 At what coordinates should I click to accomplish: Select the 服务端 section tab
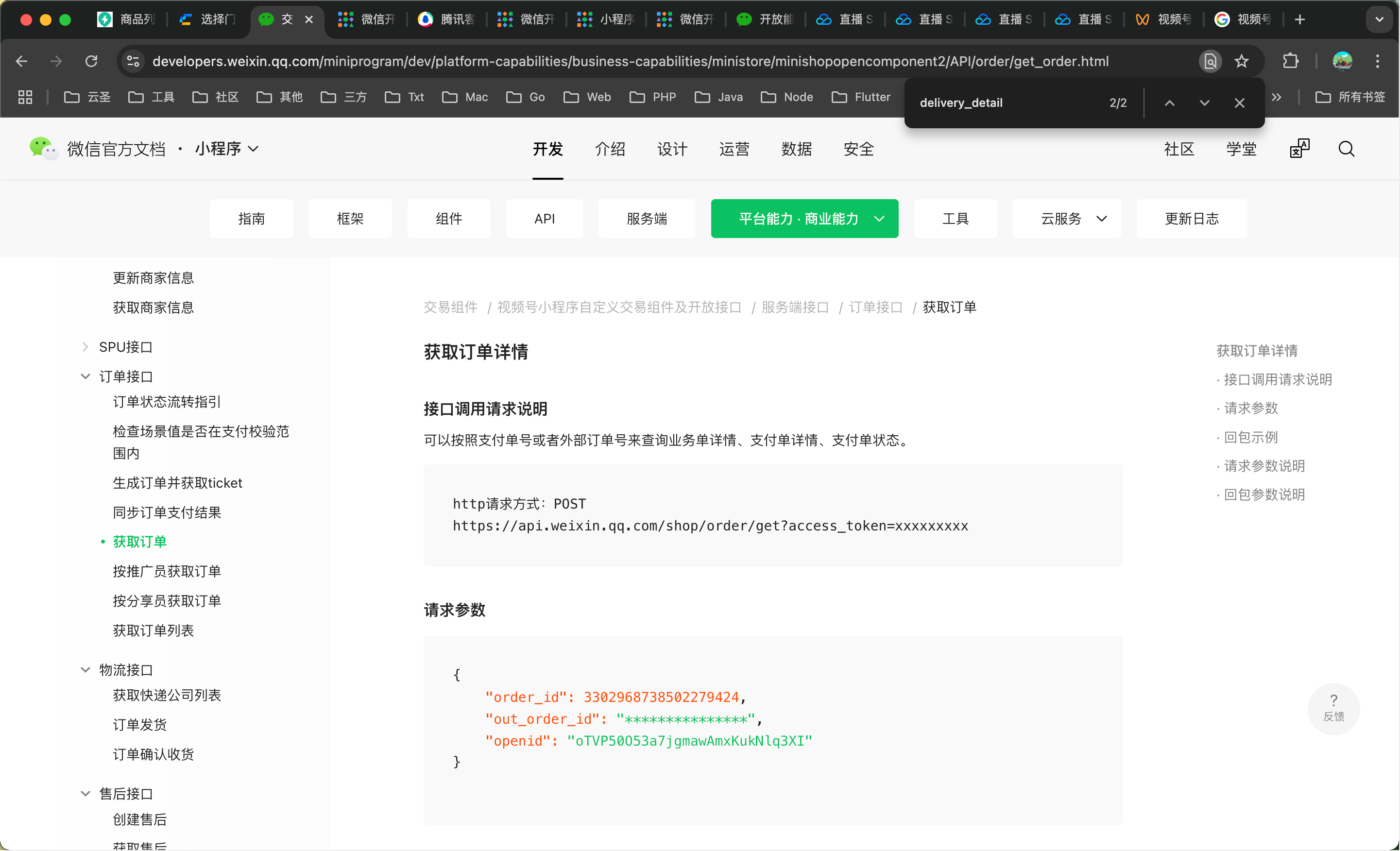pos(647,219)
